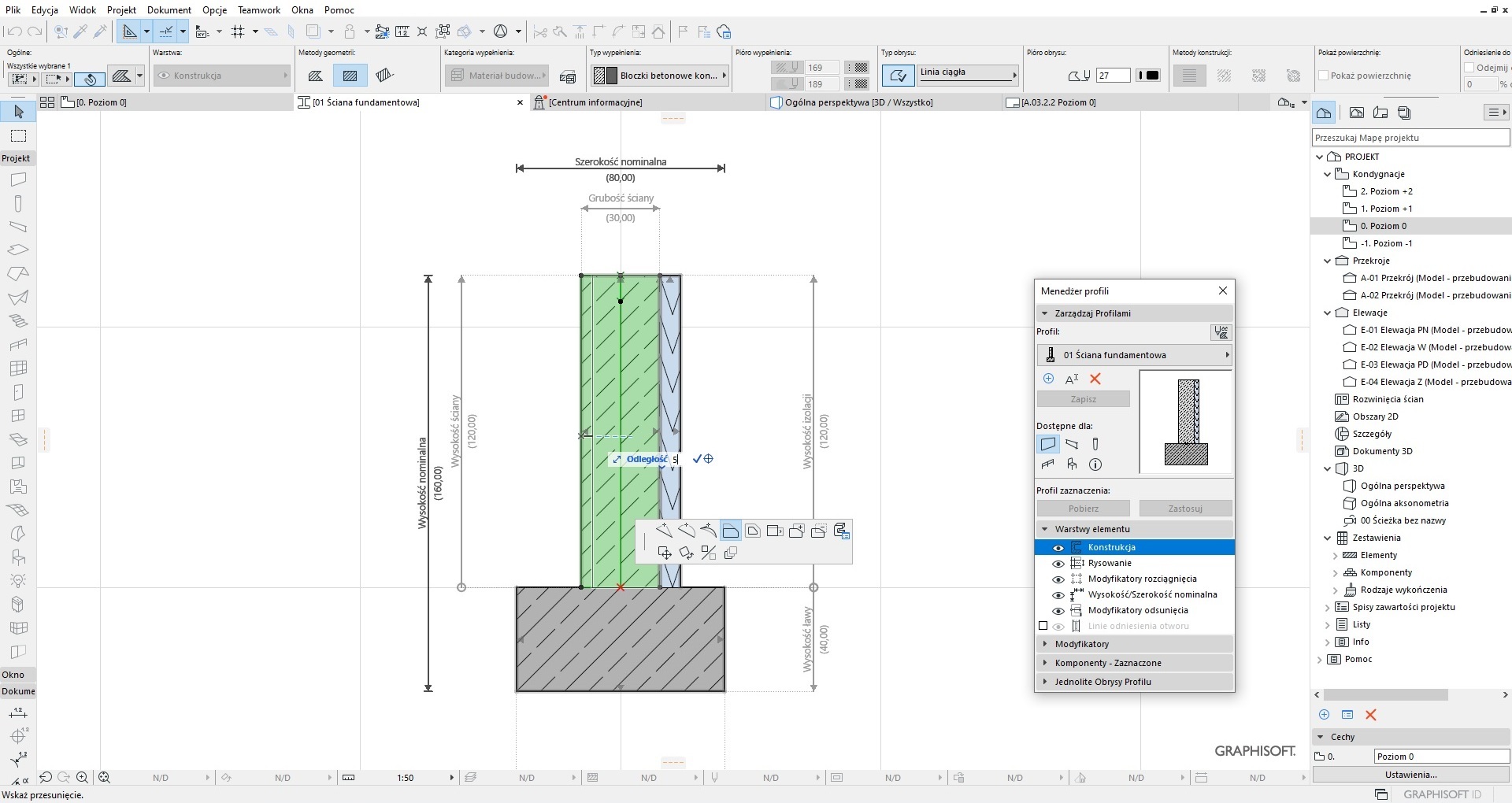Open the Teamwork menu
The image size is (1512, 803).
pyautogui.click(x=259, y=10)
